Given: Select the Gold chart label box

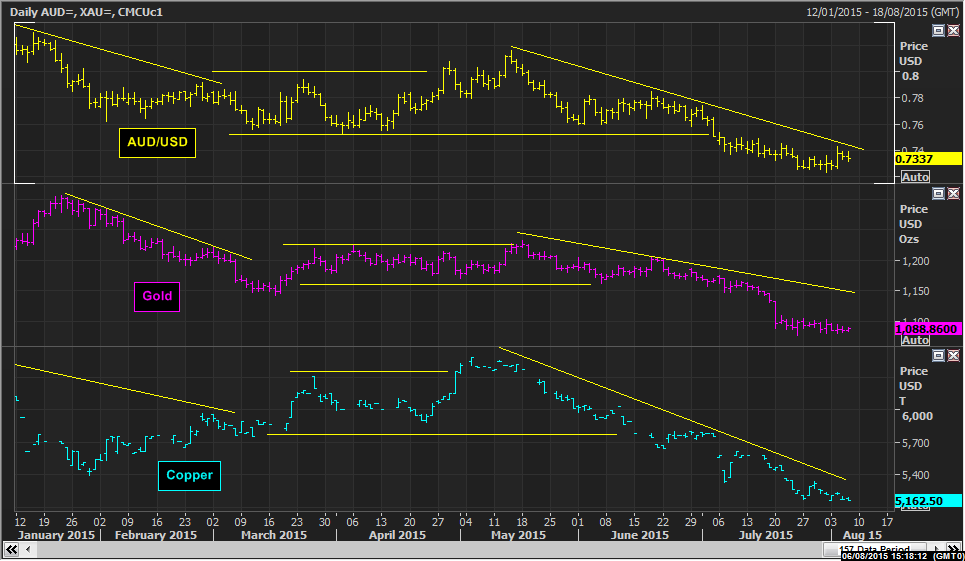Looking at the screenshot, I should pyautogui.click(x=156, y=296).
